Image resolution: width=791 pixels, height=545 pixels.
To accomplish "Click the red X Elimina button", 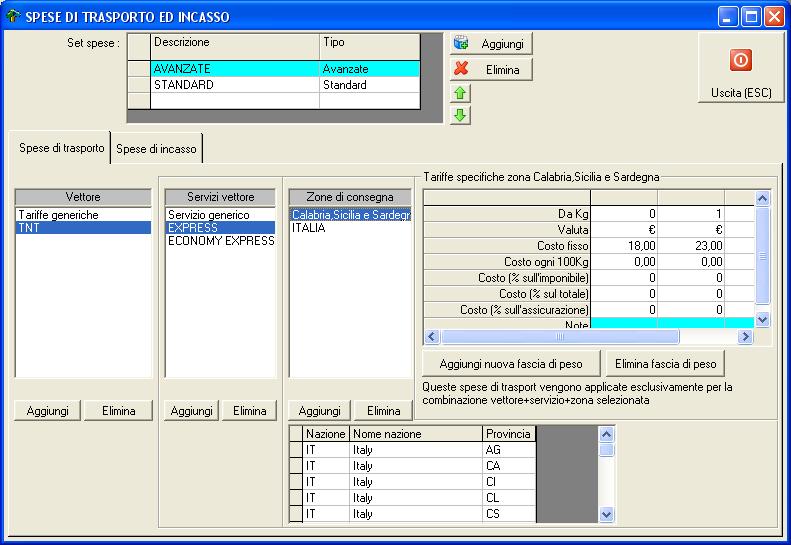I will pyautogui.click(x=491, y=70).
